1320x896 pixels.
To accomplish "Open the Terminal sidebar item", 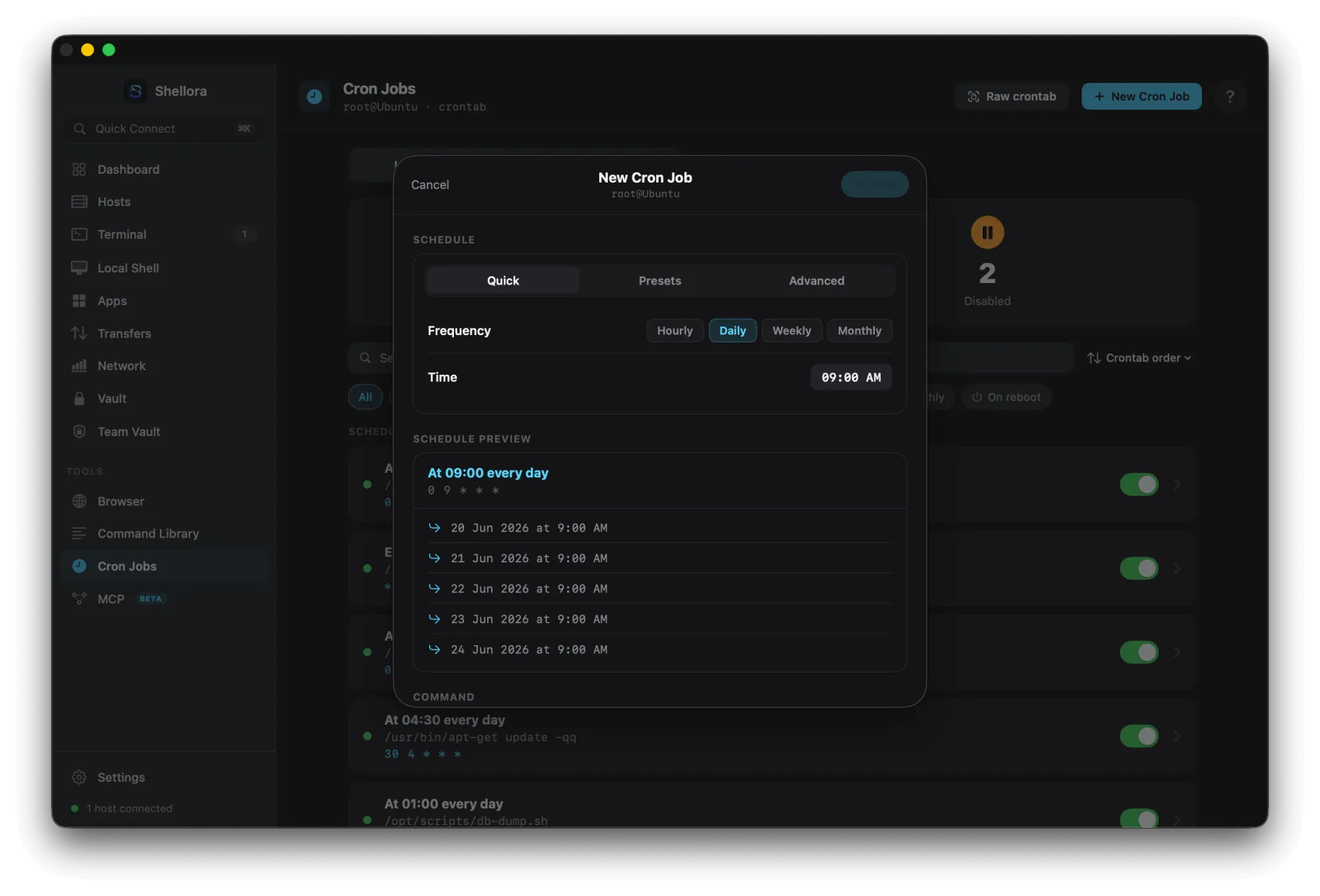I will [x=164, y=235].
